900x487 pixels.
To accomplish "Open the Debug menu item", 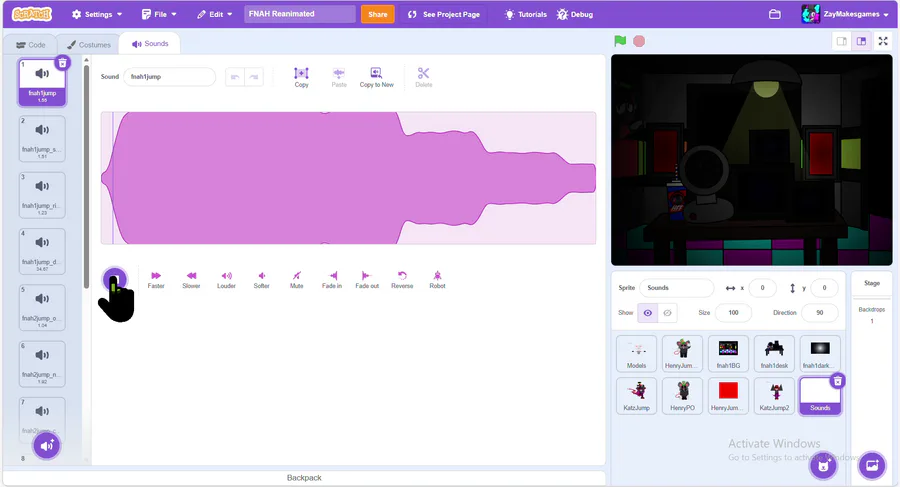I will [575, 14].
